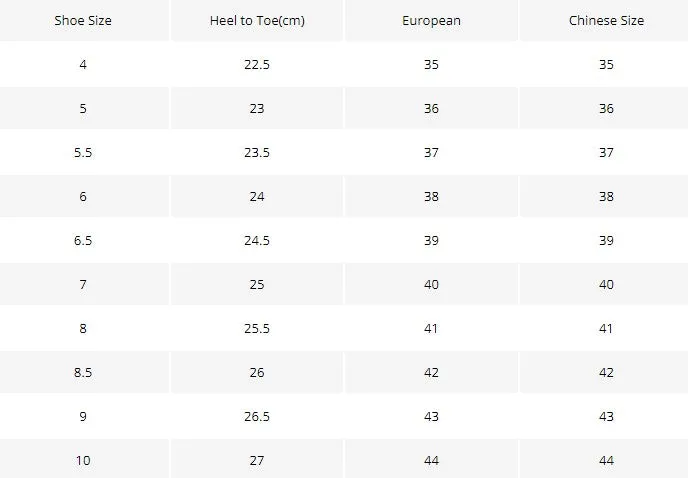Select shoe size 4 cell
This screenshot has width=688, height=478.
(x=83, y=65)
